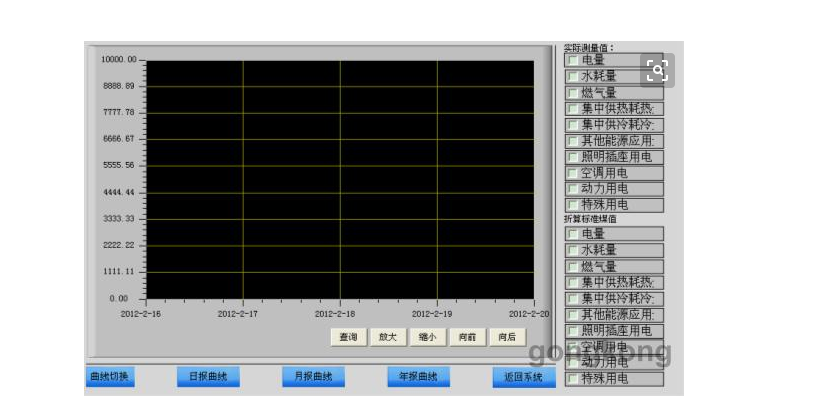Screen dimensions: 818x403
Task: Enable 水耗量 checkbox under 折算标准煤值
Action: click(573, 250)
